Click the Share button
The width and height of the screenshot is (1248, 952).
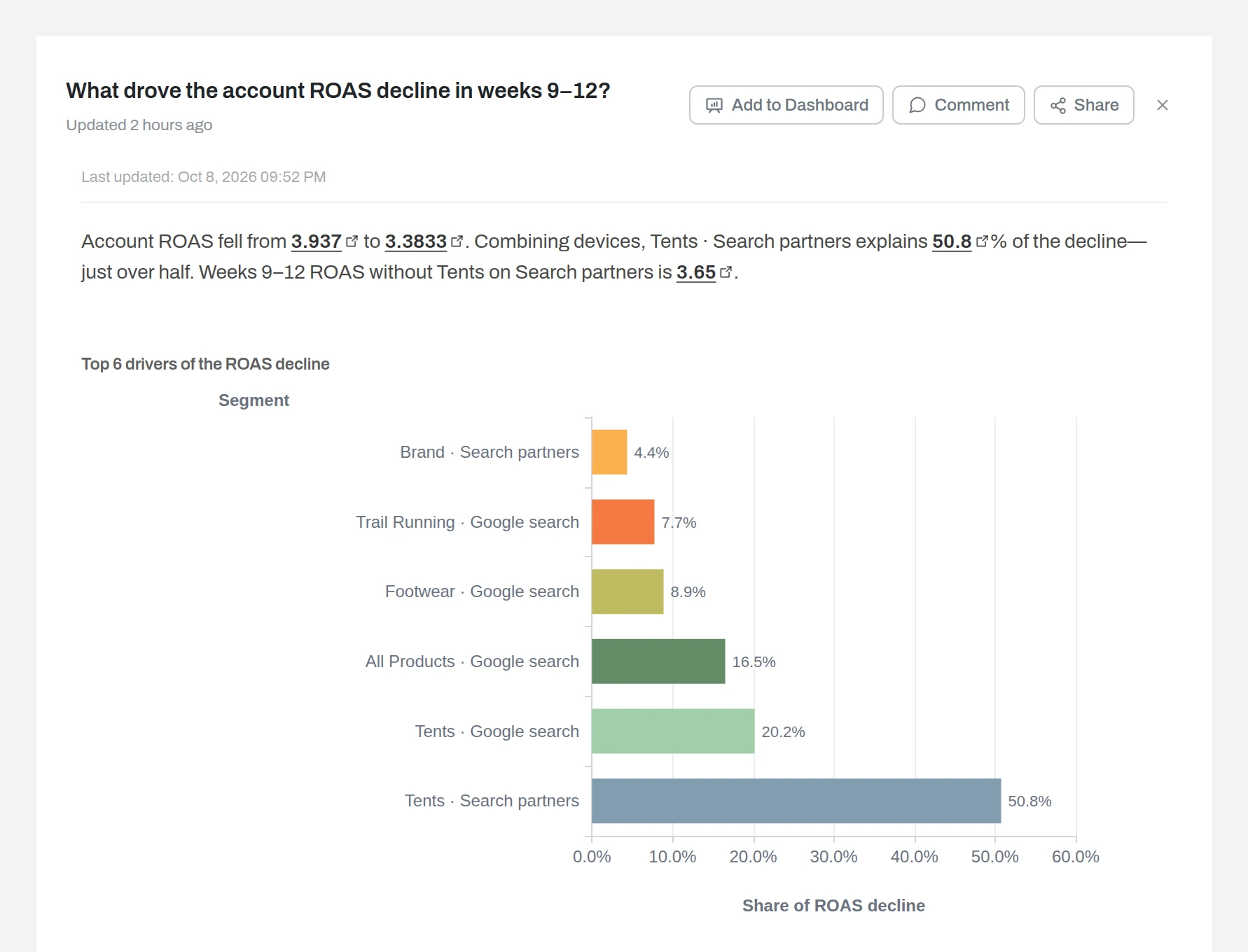click(1083, 105)
